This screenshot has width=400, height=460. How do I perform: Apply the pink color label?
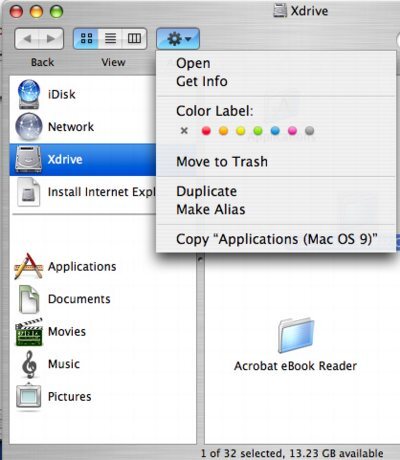[x=292, y=131]
